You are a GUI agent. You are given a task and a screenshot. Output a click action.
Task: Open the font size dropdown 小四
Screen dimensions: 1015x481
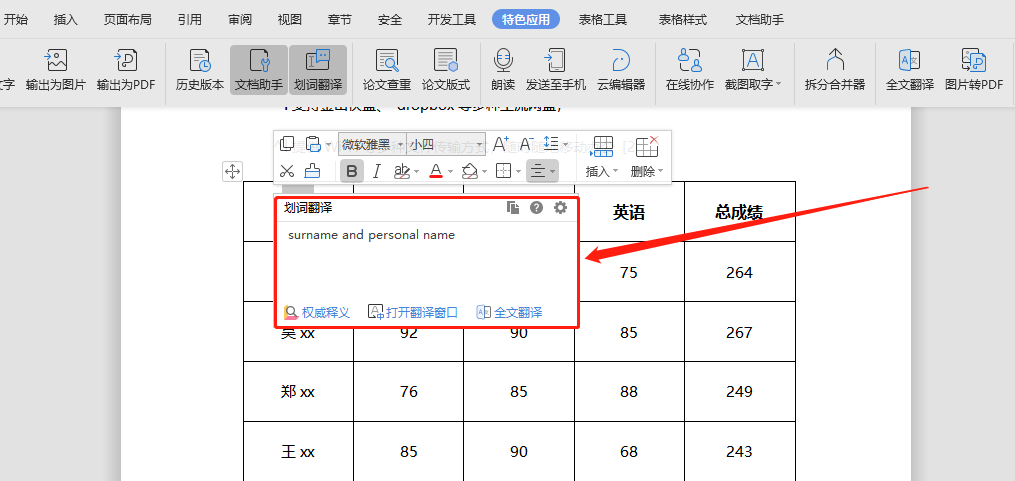point(446,144)
